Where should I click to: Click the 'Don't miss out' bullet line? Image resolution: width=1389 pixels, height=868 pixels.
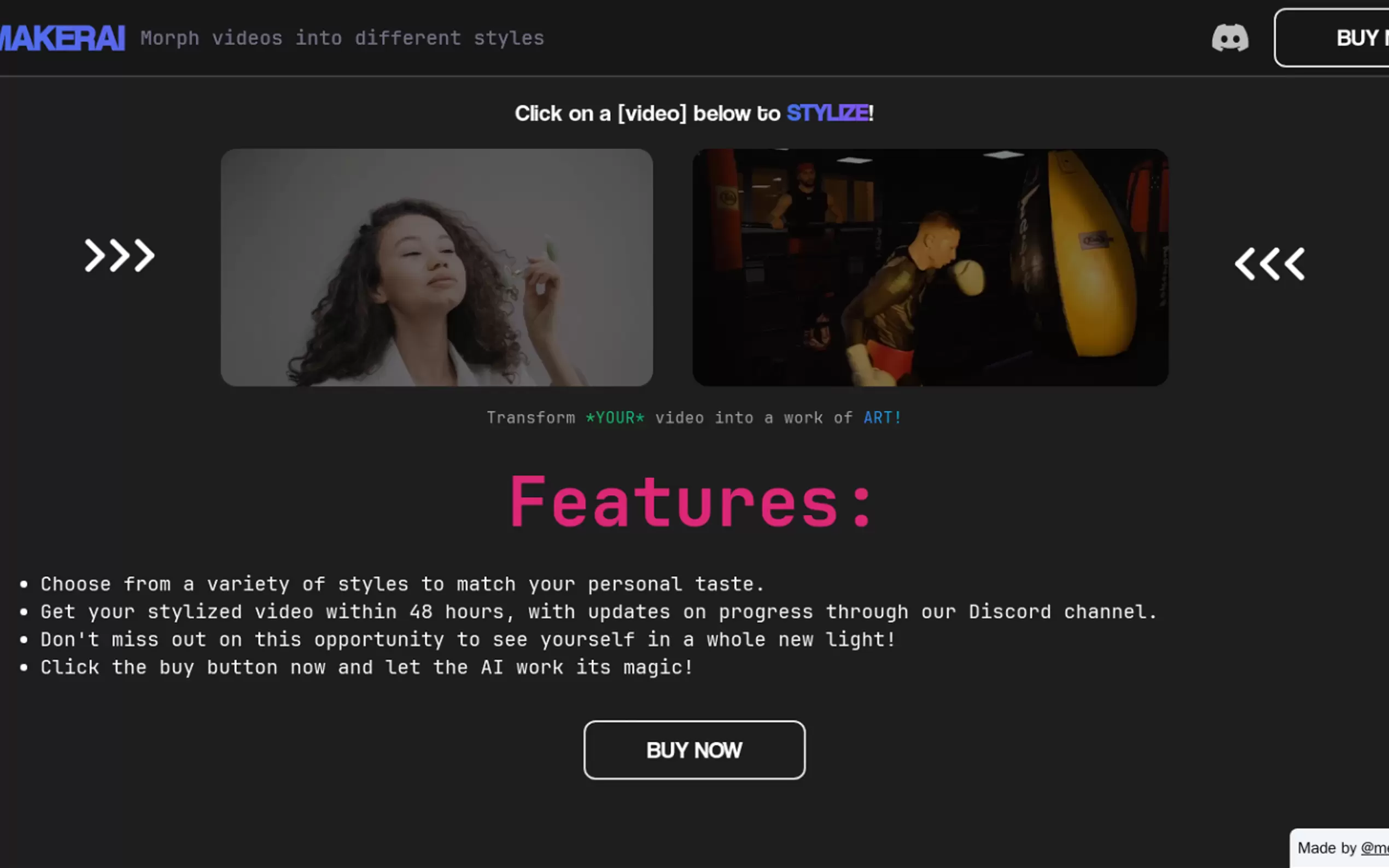coord(468,639)
